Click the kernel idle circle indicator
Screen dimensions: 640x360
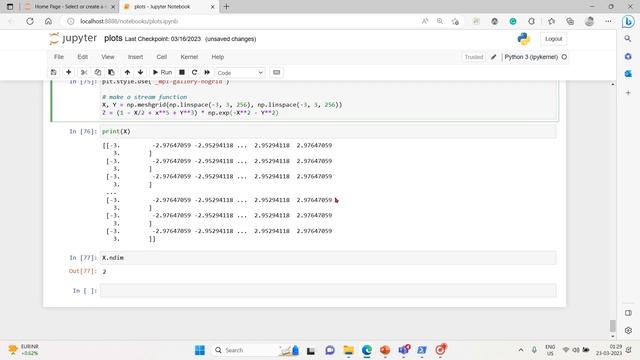564,57
